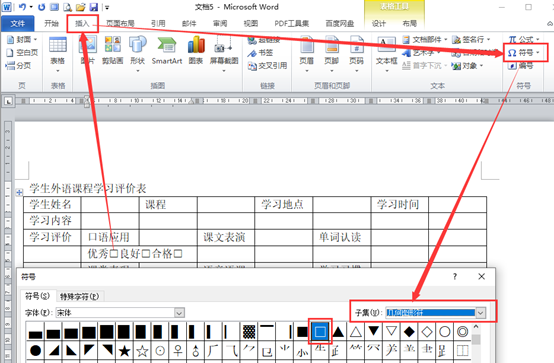Click the symbol grid vertical scrollbar
This screenshot has height=363, width=554.
pyautogui.click(x=476, y=341)
